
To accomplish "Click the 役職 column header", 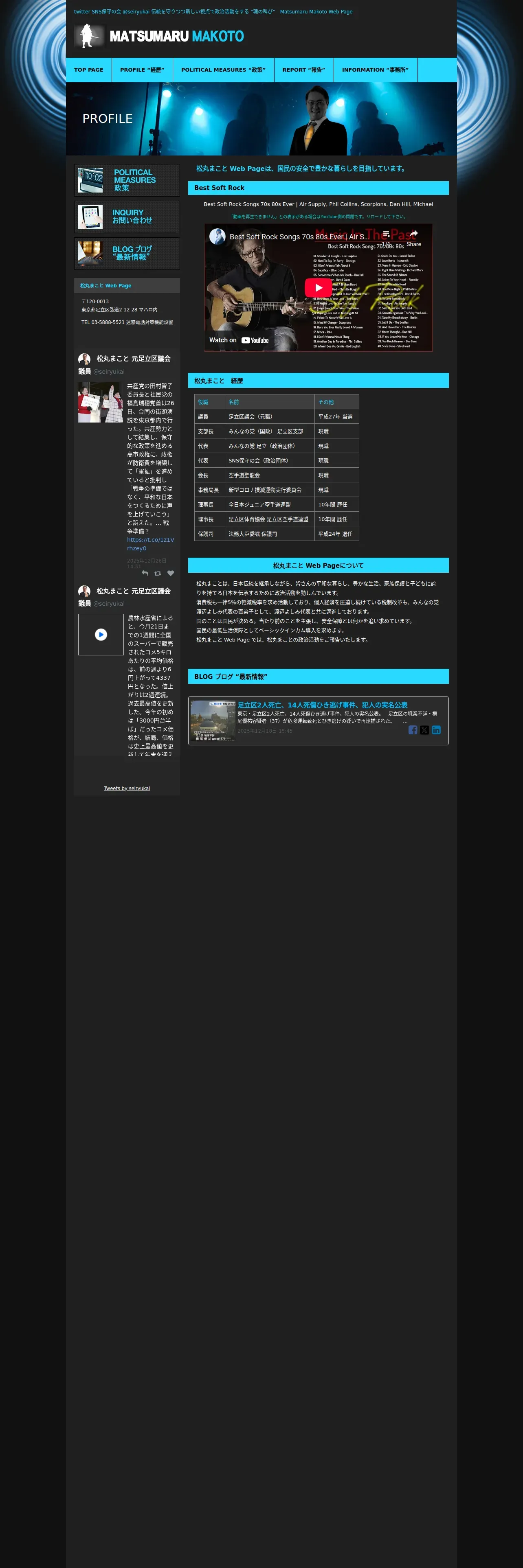I will point(210,402).
